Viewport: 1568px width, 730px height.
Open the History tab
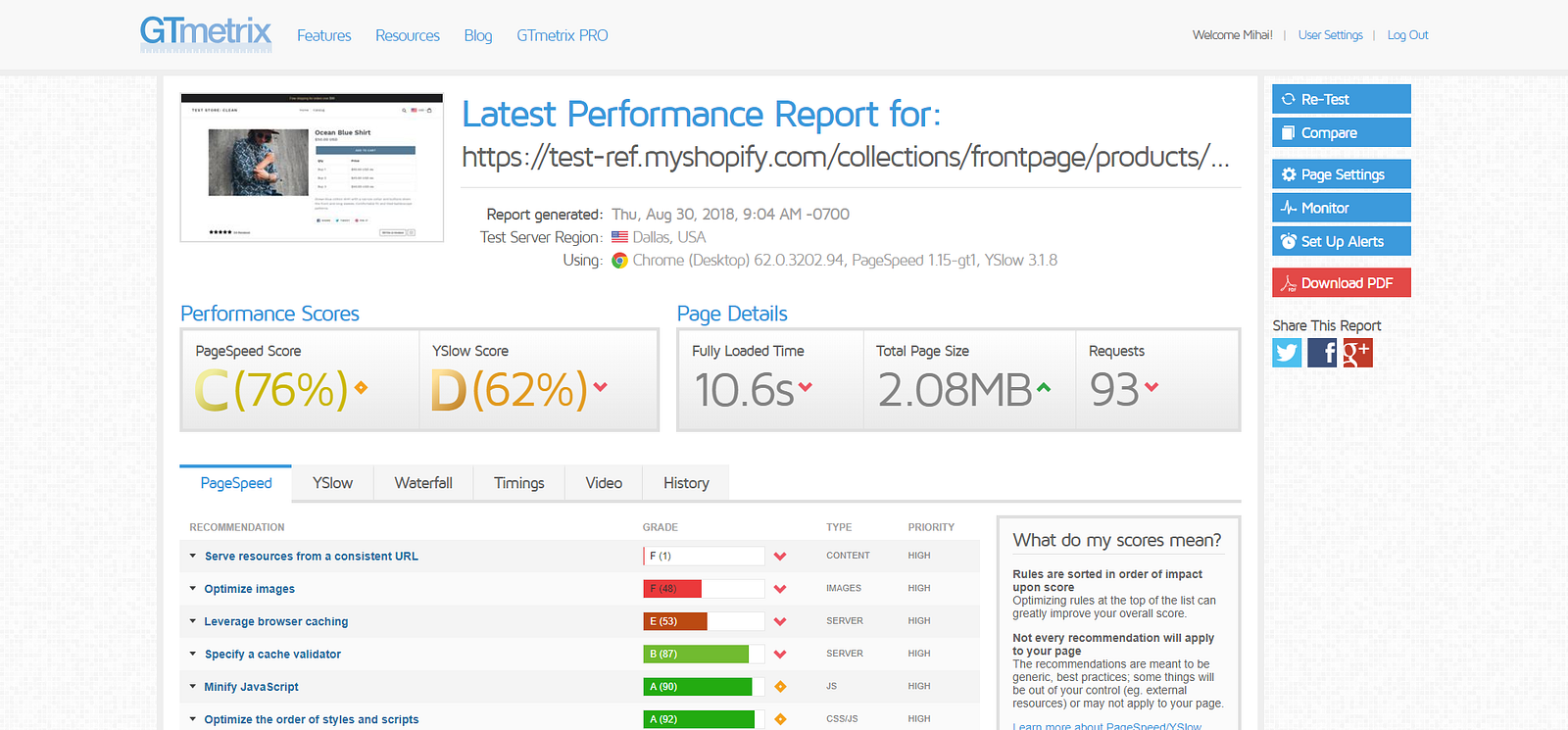pyautogui.click(x=686, y=483)
